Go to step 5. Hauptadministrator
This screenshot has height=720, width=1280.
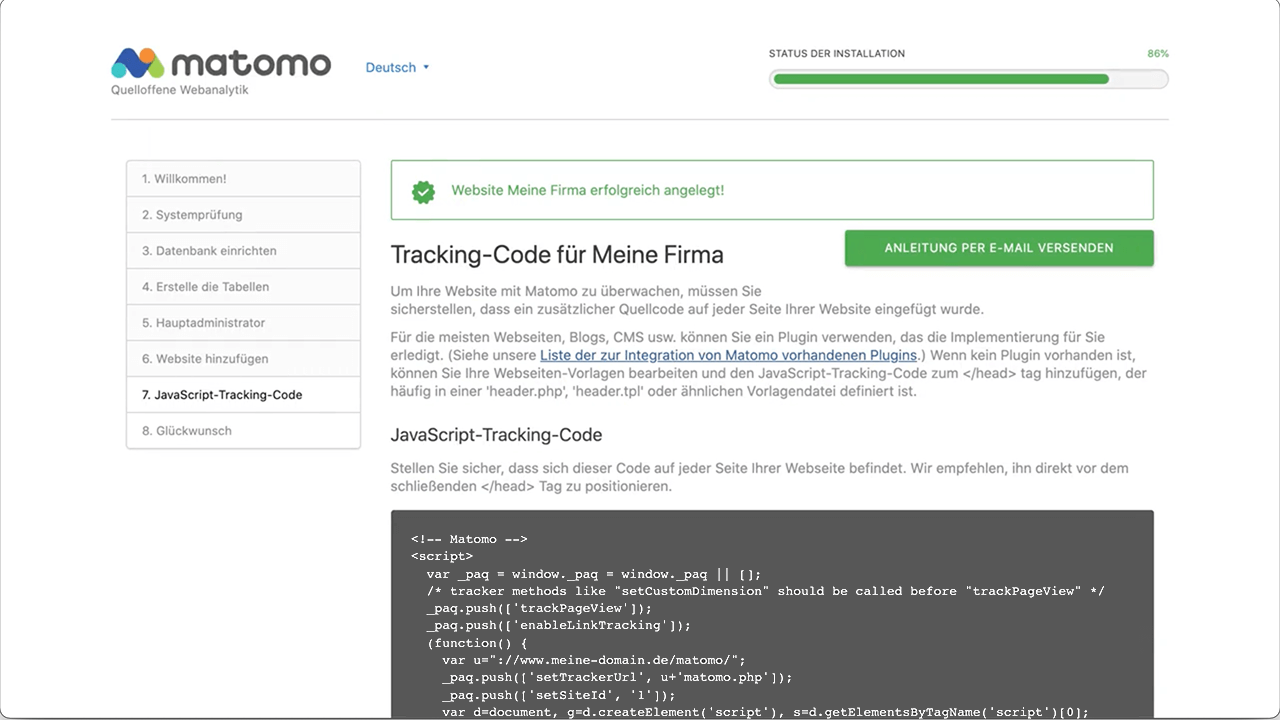click(x=243, y=323)
